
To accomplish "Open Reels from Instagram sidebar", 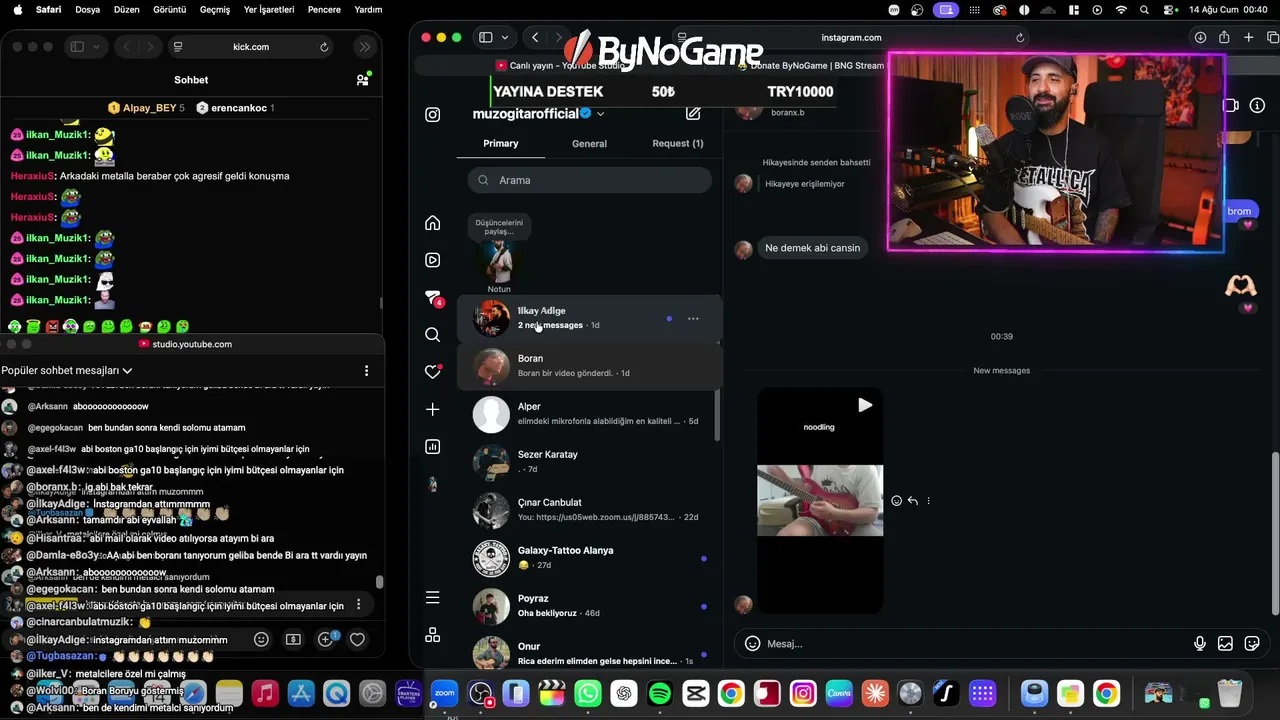I will coord(432,260).
